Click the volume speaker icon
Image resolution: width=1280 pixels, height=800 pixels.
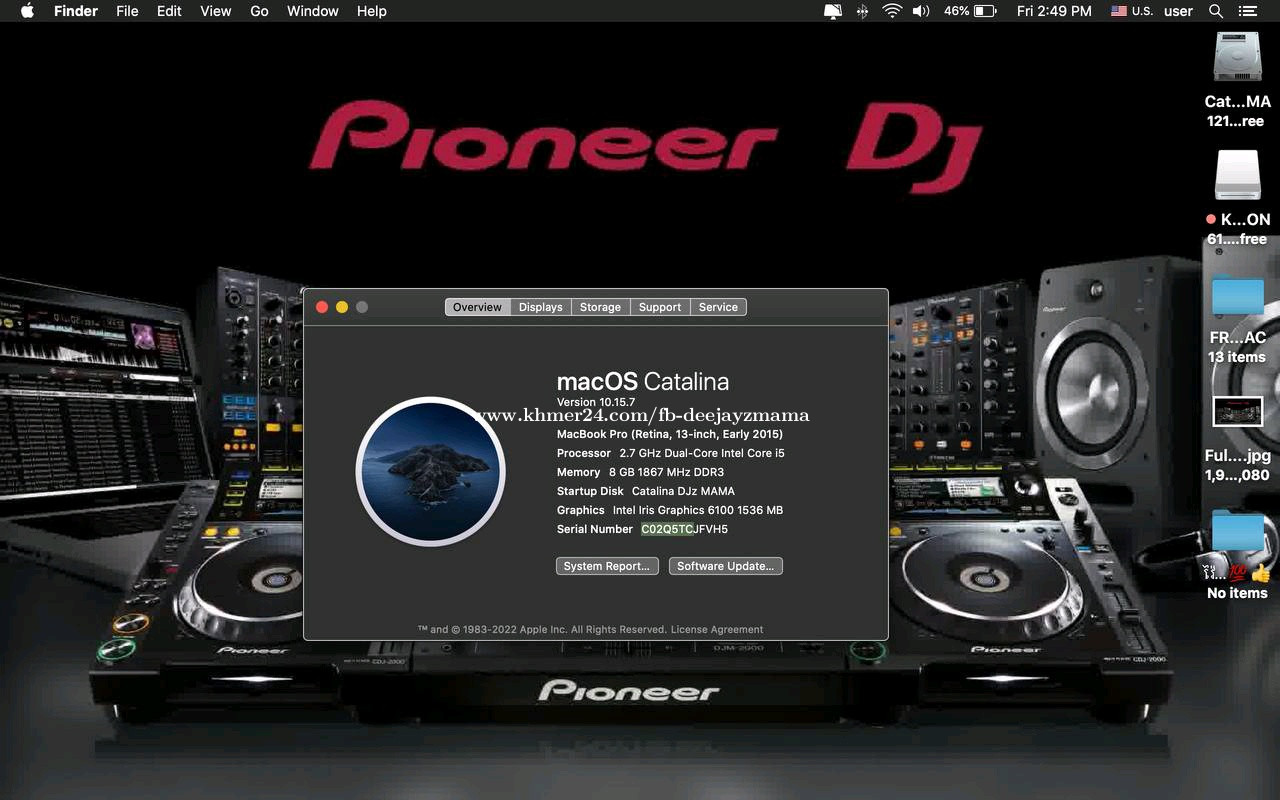coord(921,11)
